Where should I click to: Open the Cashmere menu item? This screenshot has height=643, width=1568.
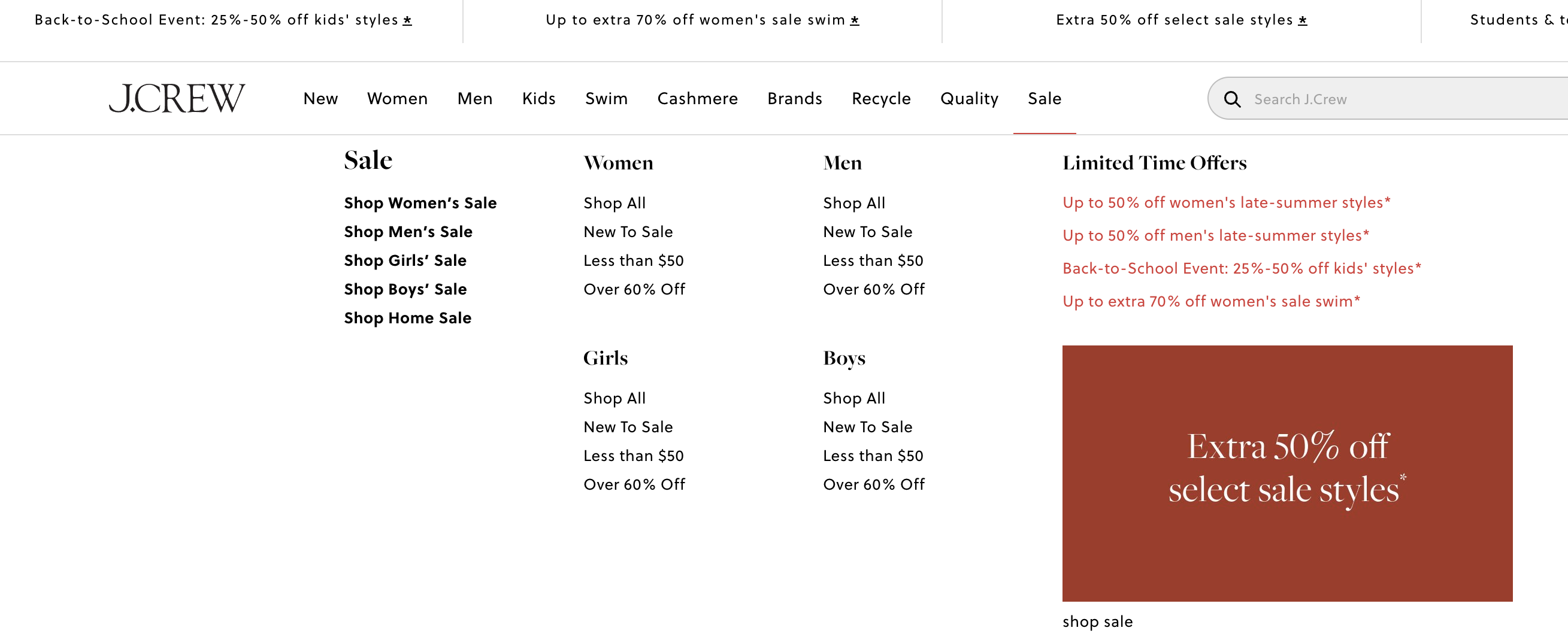point(697,99)
